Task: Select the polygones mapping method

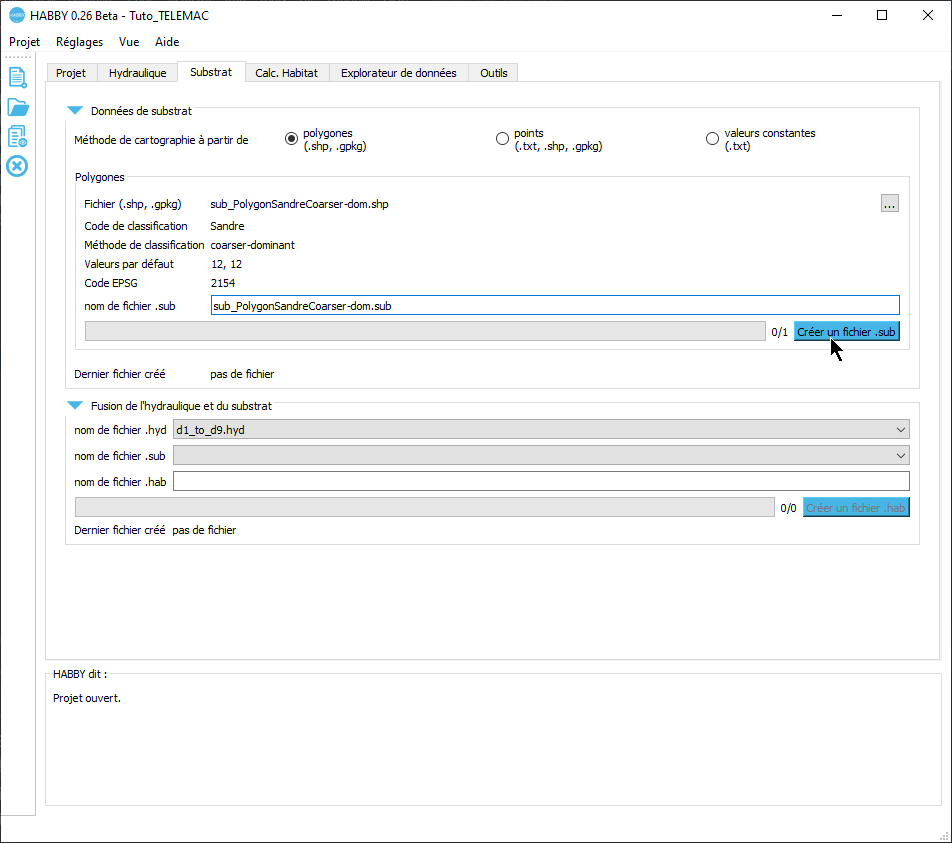Action: (x=292, y=139)
